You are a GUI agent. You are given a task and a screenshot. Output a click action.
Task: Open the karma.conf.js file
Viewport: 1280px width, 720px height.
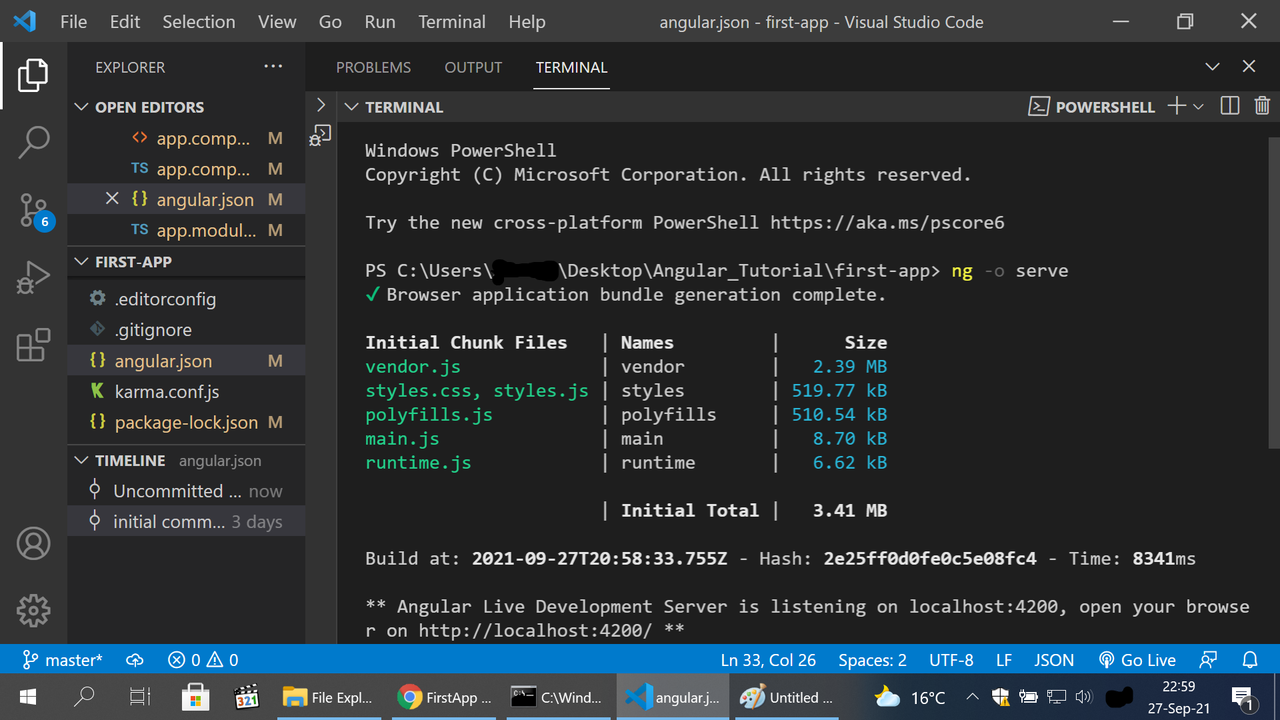187,392
